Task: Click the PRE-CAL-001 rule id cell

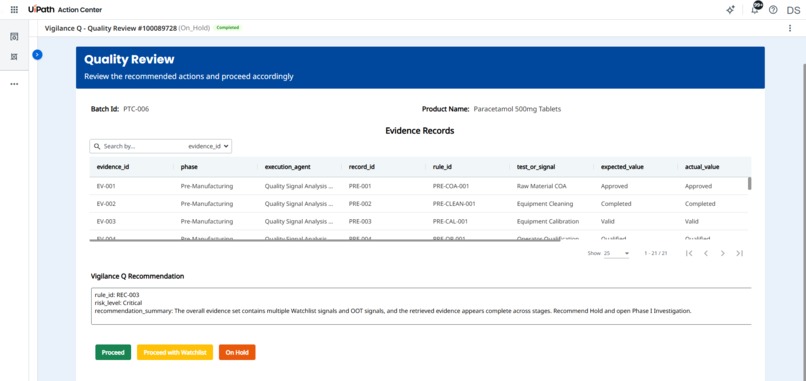Action: coord(450,221)
